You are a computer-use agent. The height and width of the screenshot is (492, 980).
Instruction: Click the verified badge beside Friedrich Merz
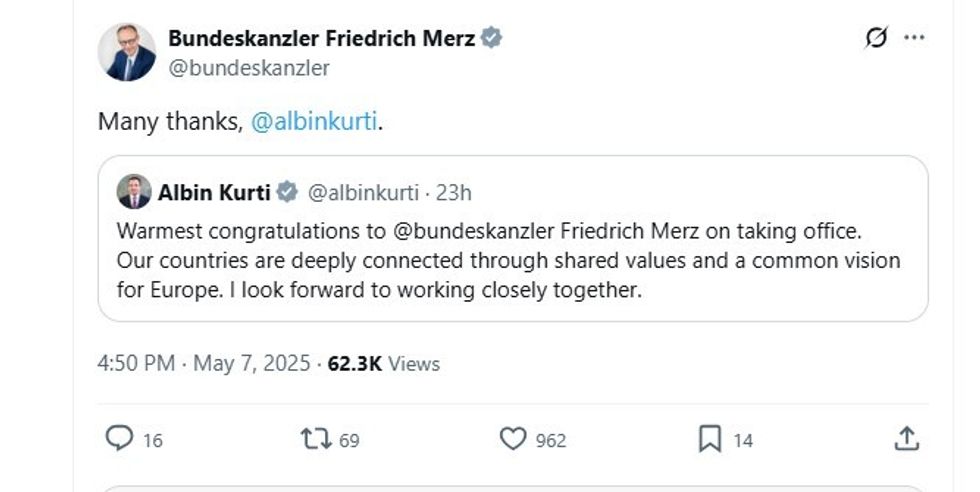pos(491,38)
